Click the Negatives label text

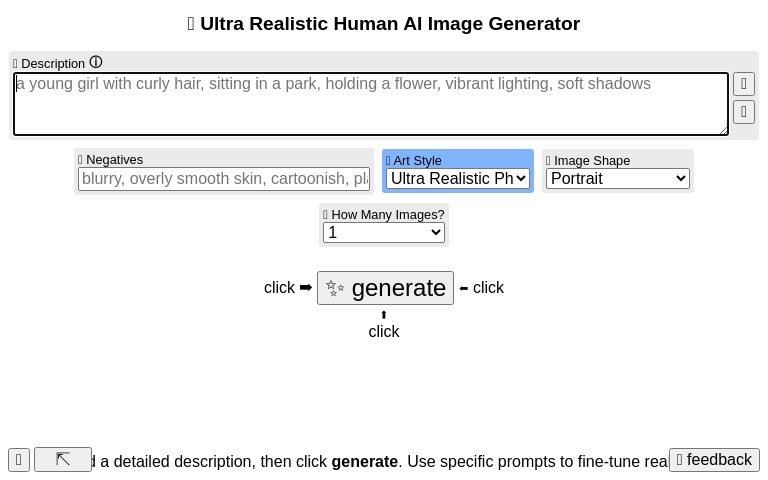[114, 159]
